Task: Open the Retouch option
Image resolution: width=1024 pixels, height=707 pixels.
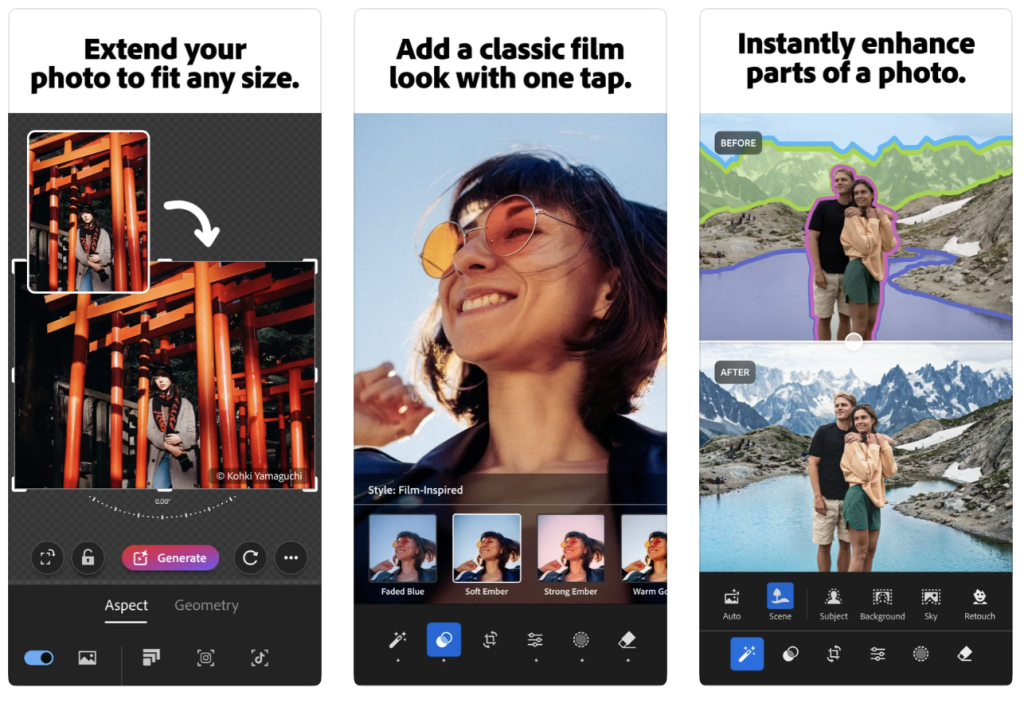Action: pos(980,604)
